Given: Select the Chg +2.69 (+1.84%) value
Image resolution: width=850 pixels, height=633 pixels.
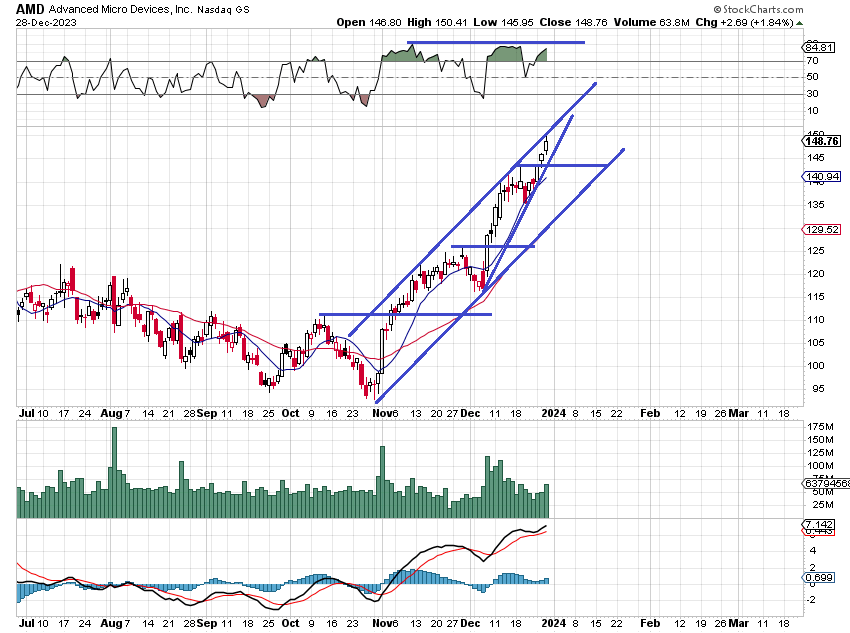Looking at the screenshot, I should pyautogui.click(x=744, y=22).
